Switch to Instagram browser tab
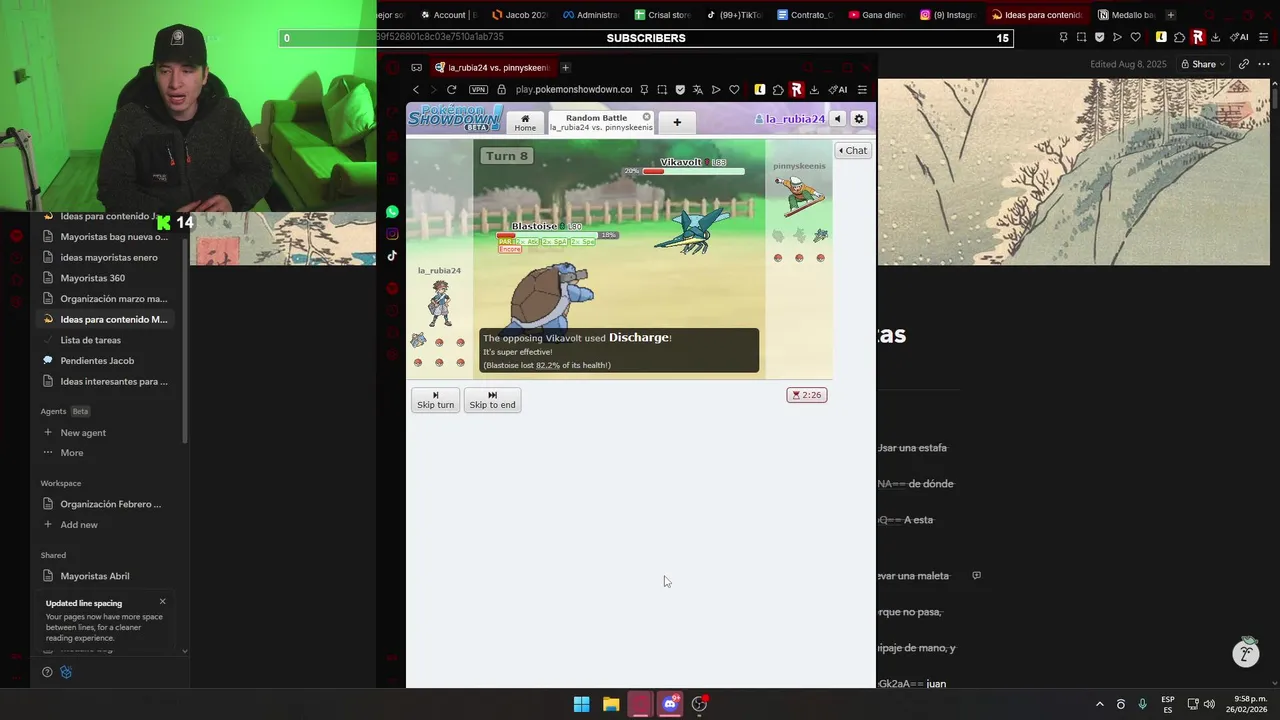This screenshot has height=720, width=1280. (948, 15)
